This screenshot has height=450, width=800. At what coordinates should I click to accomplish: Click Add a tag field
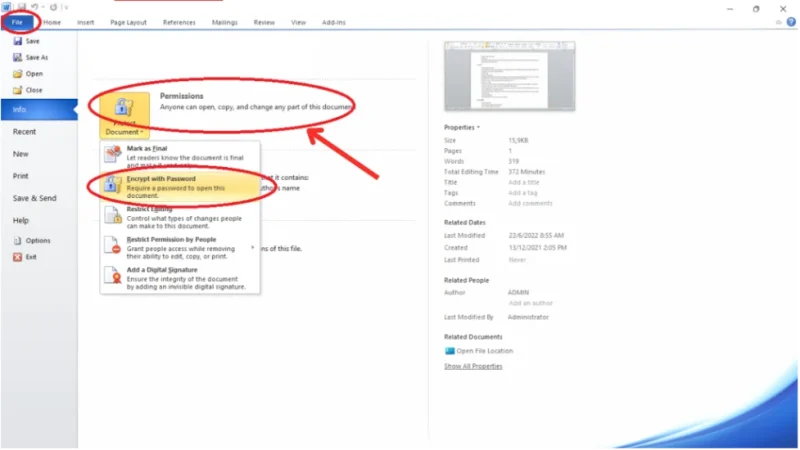pyautogui.click(x=522, y=193)
